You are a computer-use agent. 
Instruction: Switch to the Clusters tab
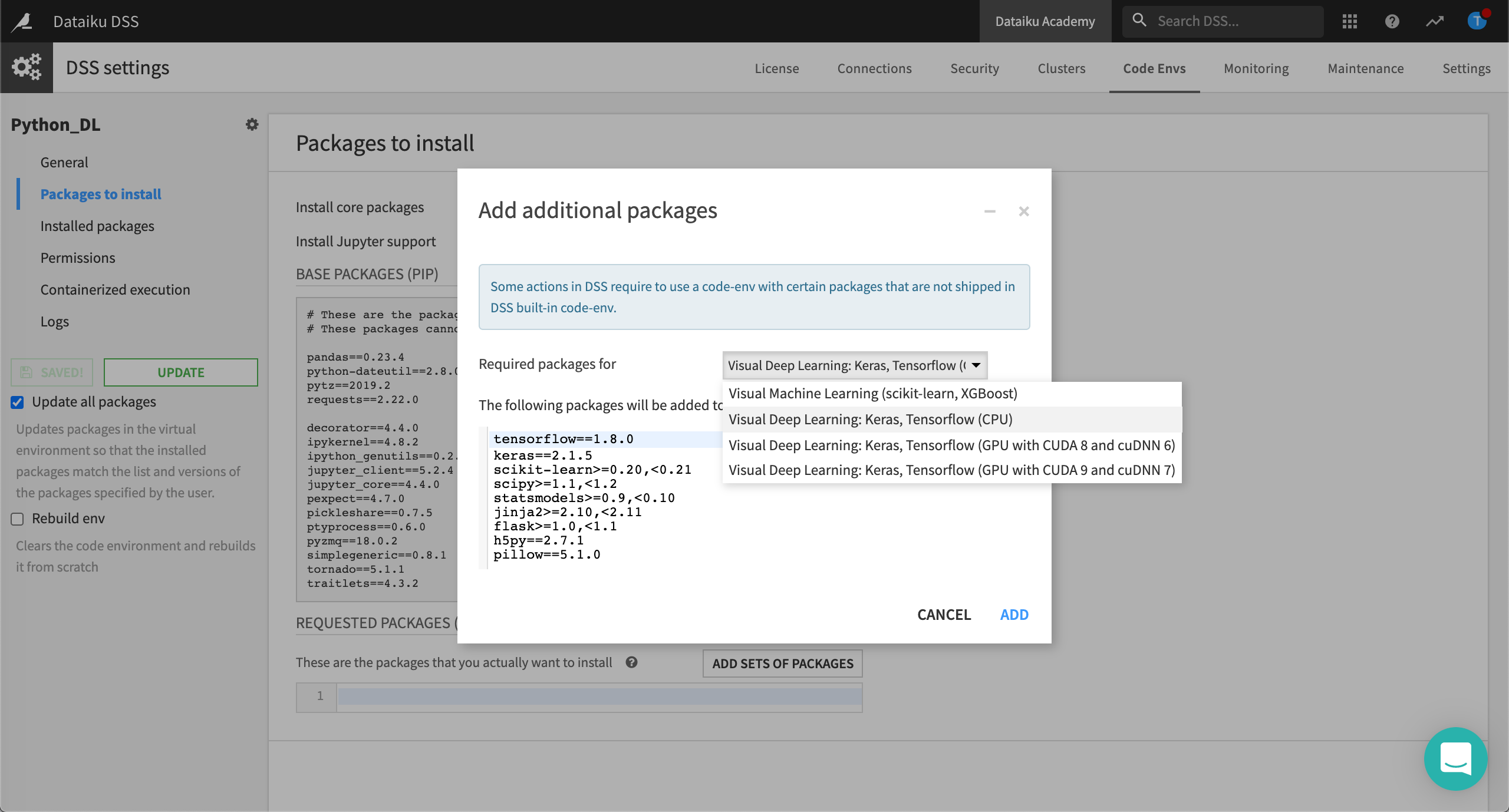(1061, 68)
